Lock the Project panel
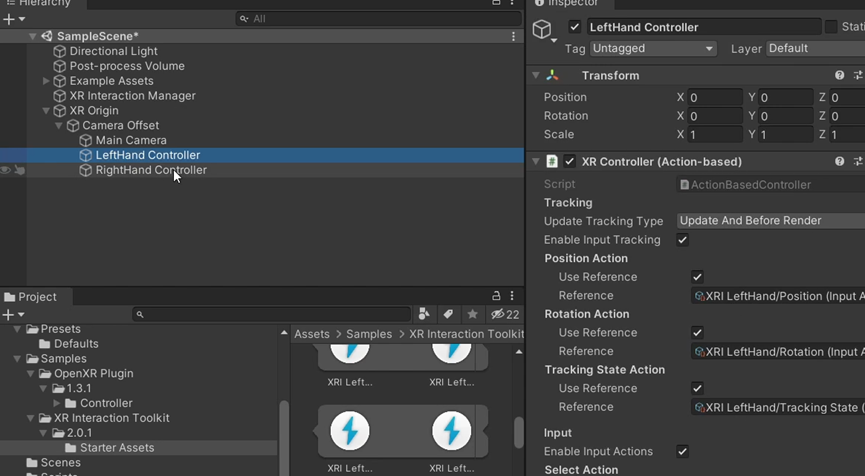Image resolution: width=865 pixels, height=476 pixels. point(496,296)
